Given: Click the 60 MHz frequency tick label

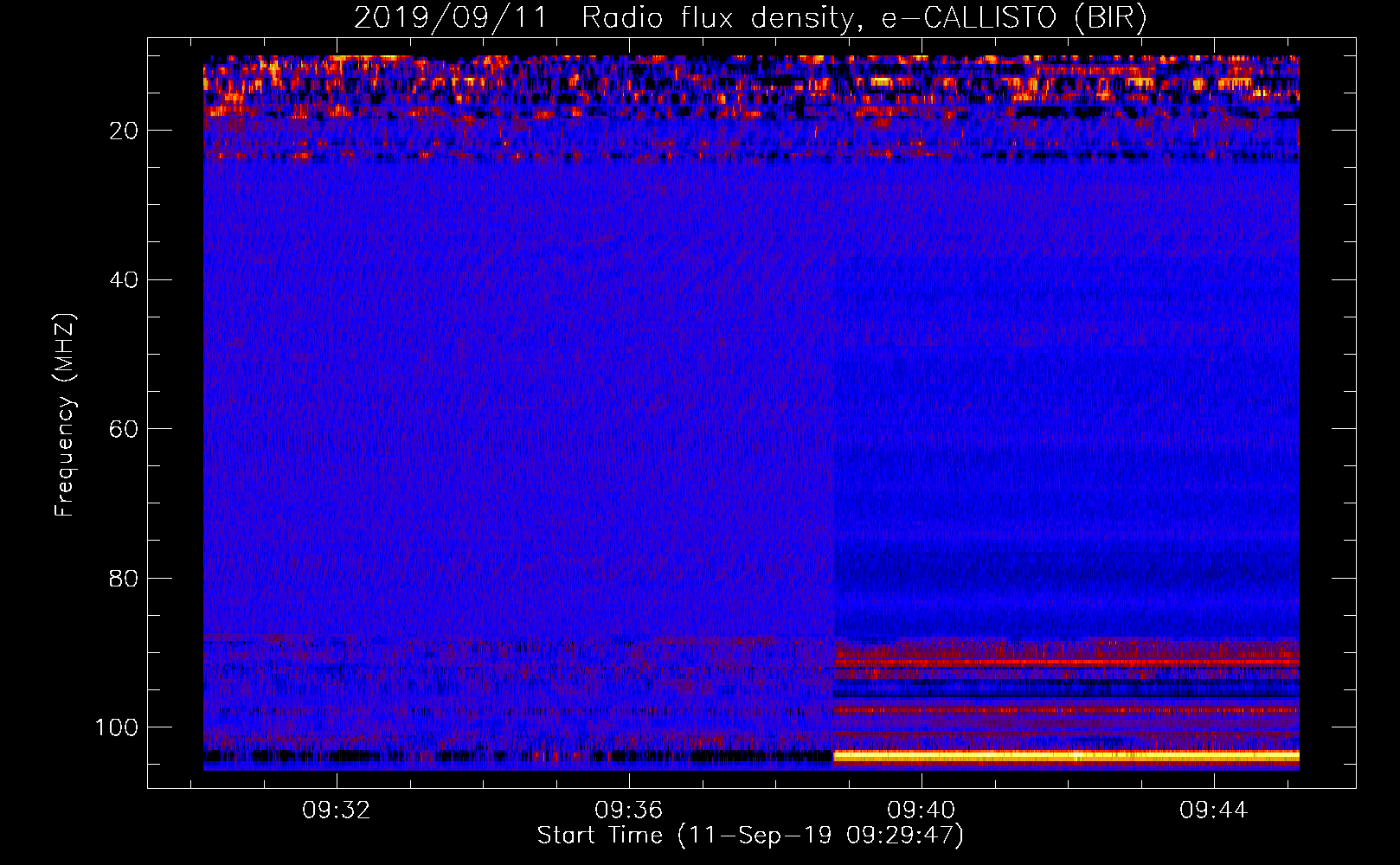Looking at the screenshot, I should coord(124,429).
